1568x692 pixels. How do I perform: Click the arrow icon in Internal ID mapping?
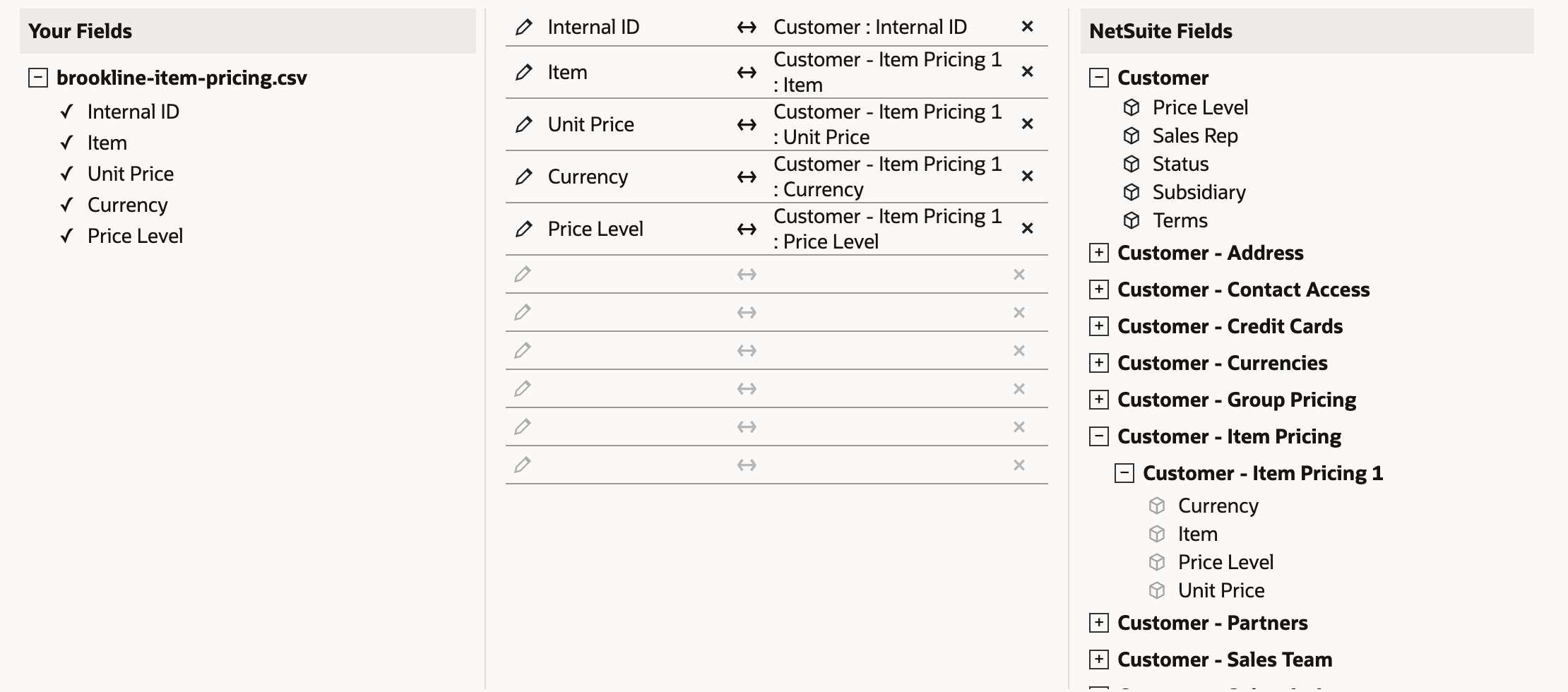pyautogui.click(x=747, y=28)
